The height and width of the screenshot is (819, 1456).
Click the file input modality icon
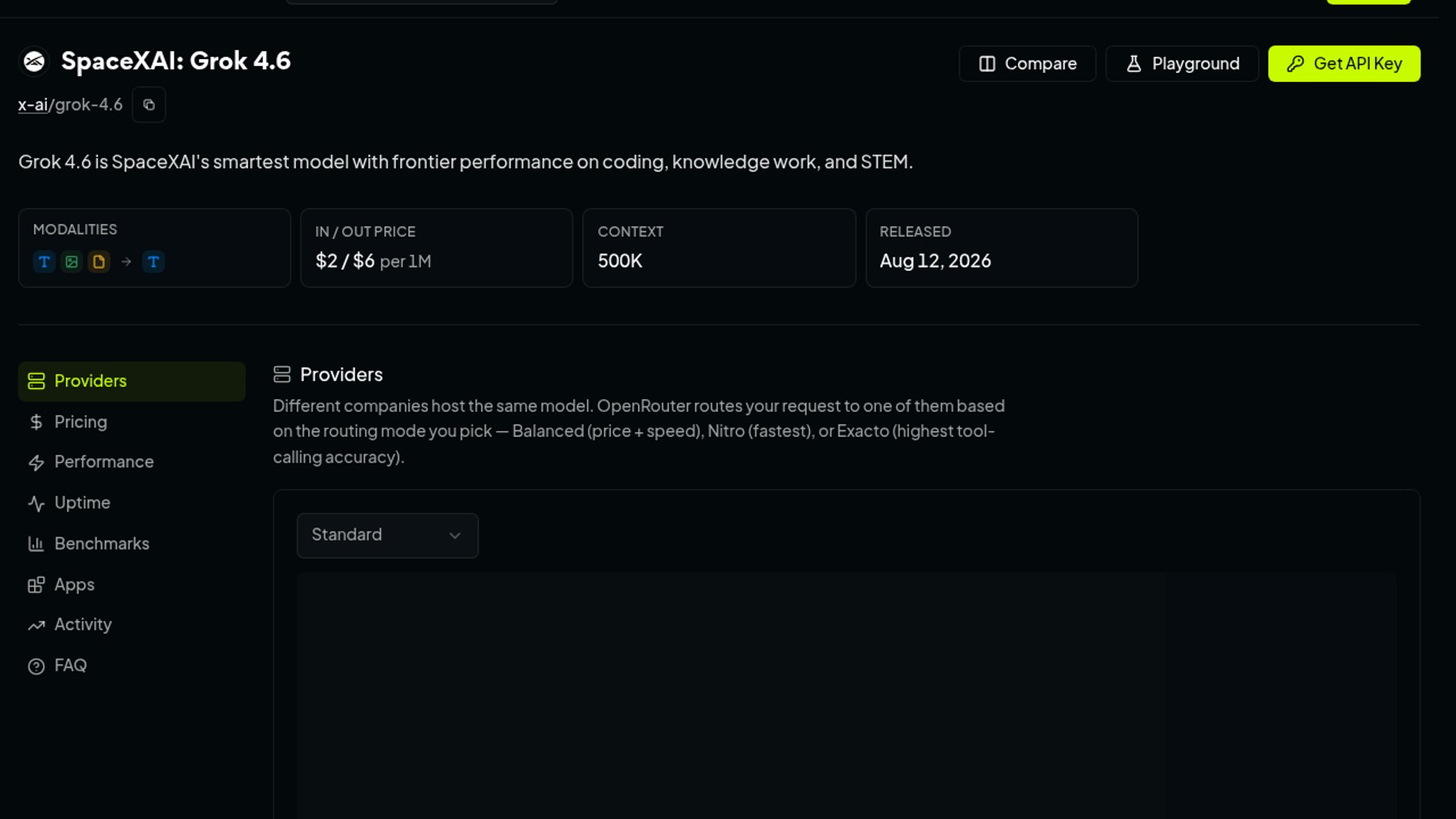(99, 262)
